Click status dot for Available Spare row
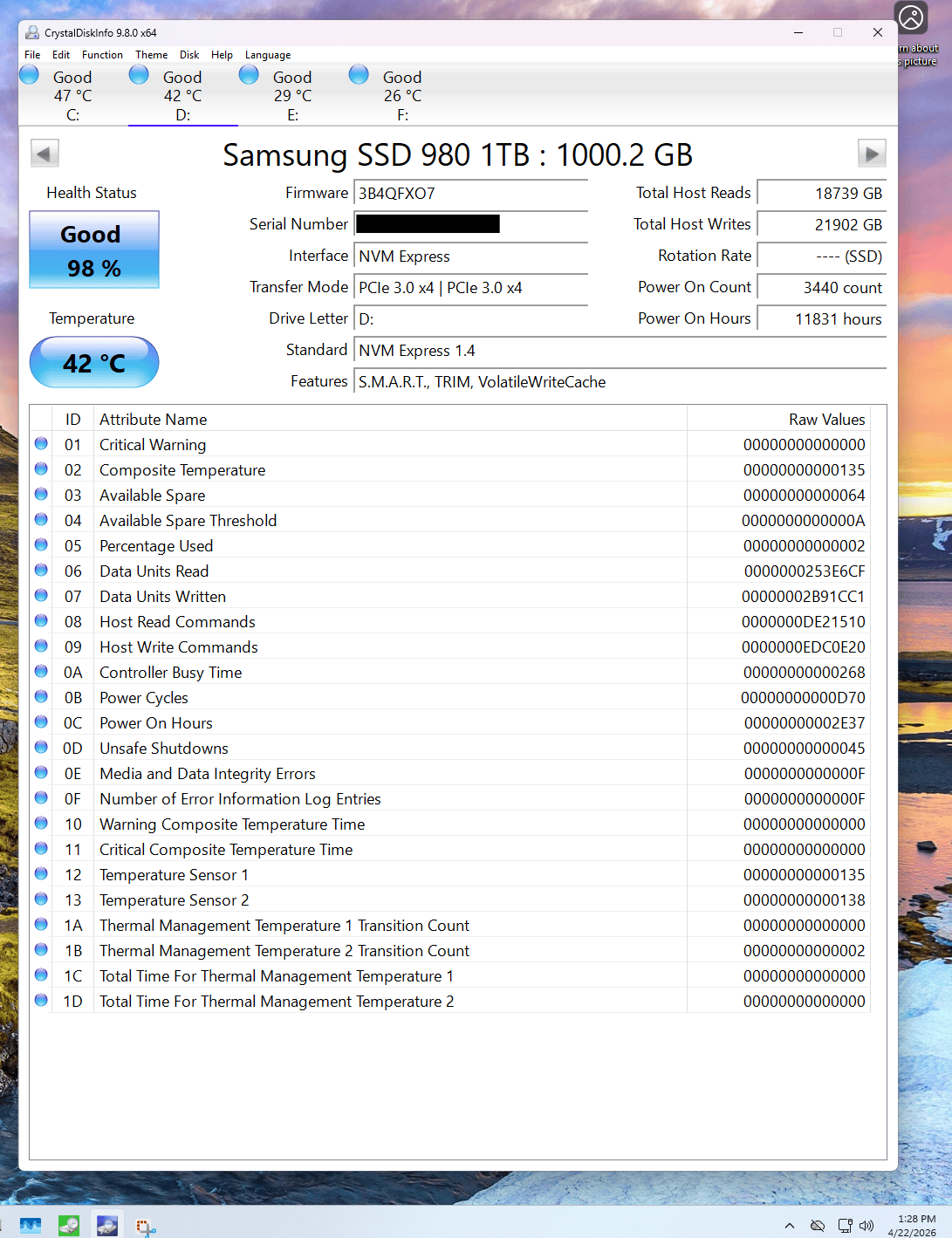Viewport: 952px width, 1238px height. point(41,495)
